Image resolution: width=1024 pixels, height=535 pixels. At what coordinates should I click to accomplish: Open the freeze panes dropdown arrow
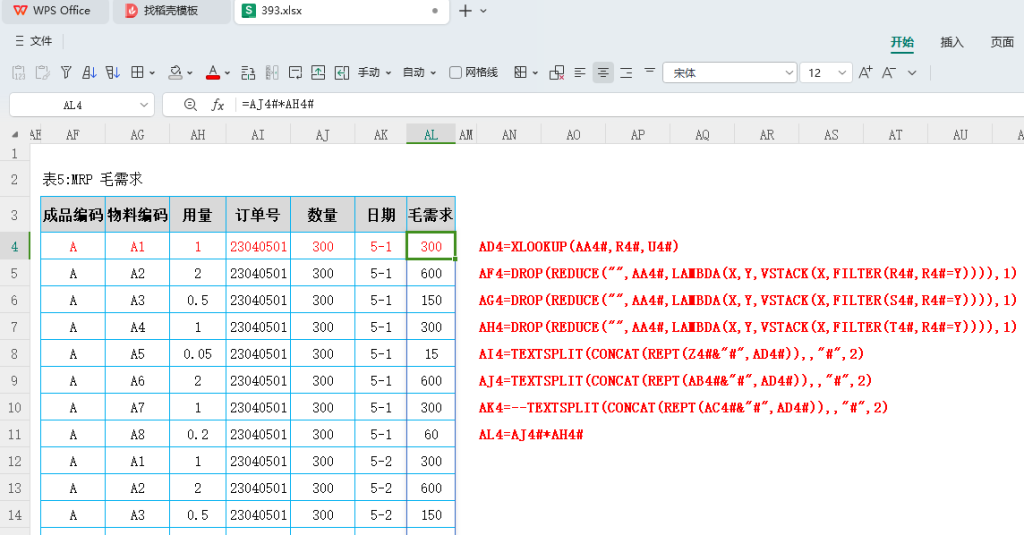click(536, 73)
